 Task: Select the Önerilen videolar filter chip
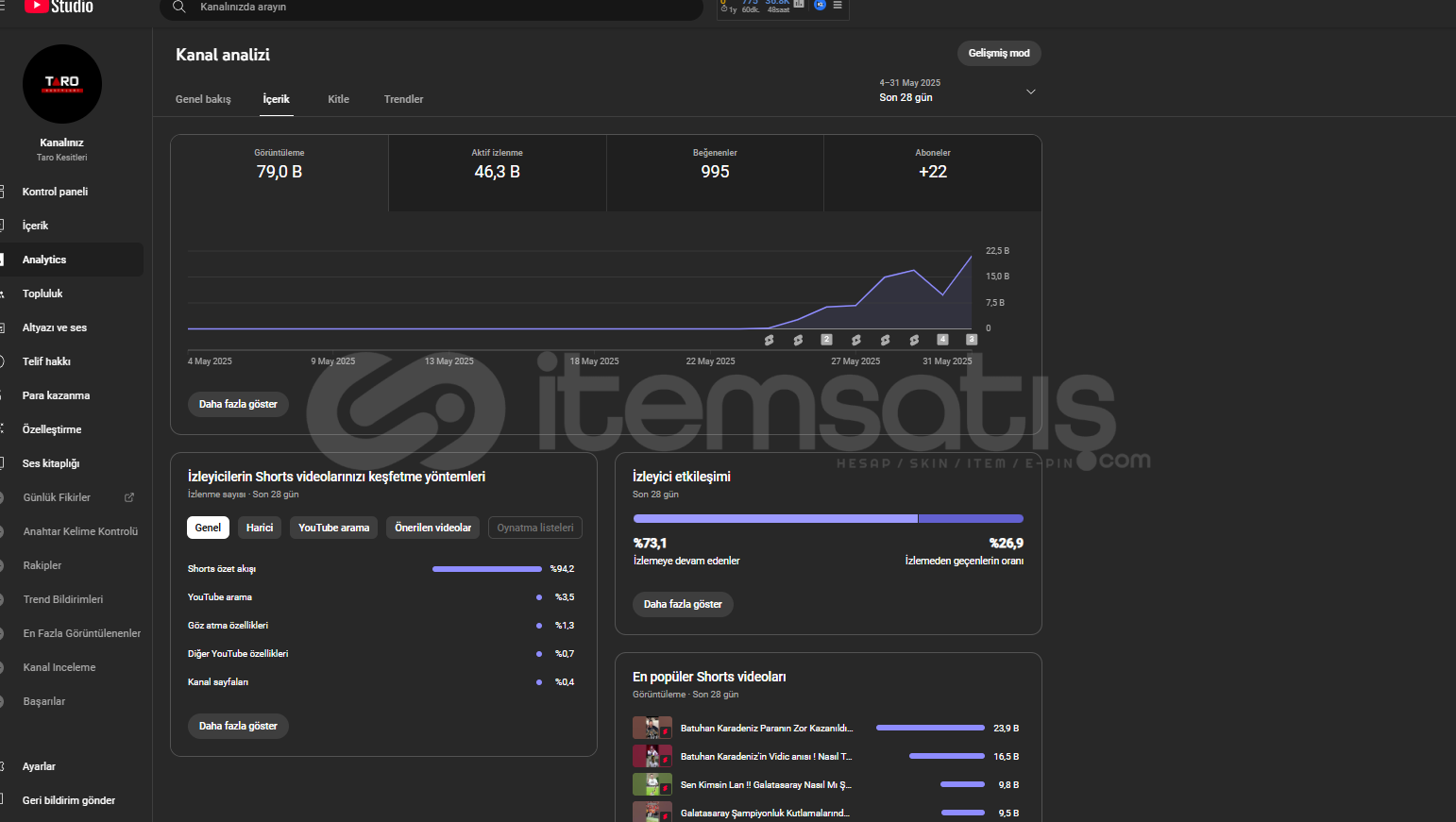pos(432,528)
